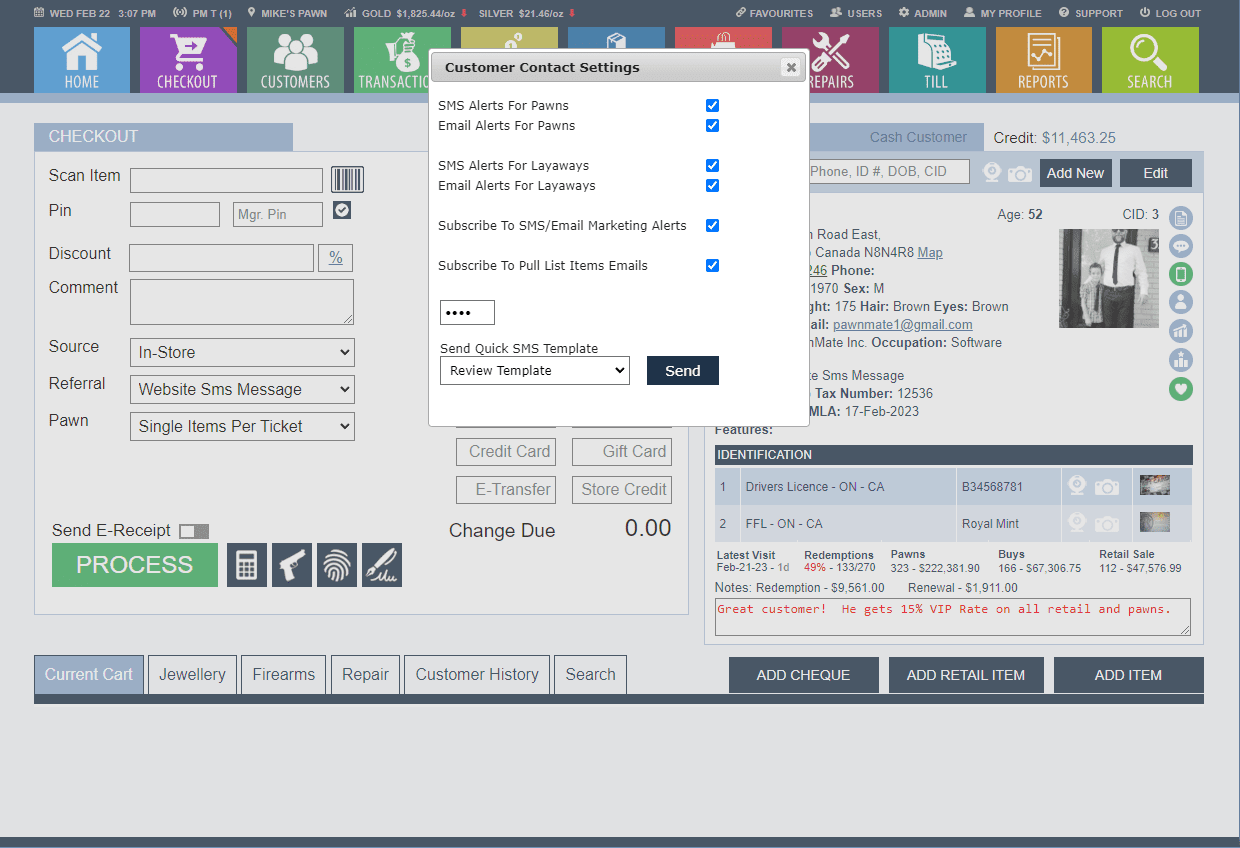The height and width of the screenshot is (848, 1240).
Task: Click the green heart icon
Action: pyautogui.click(x=1181, y=389)
